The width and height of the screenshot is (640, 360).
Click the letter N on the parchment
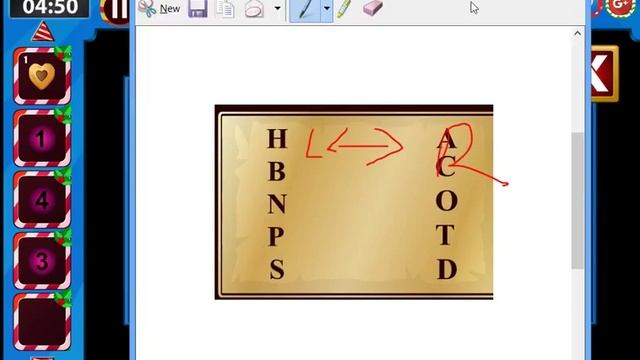[278, 204]
